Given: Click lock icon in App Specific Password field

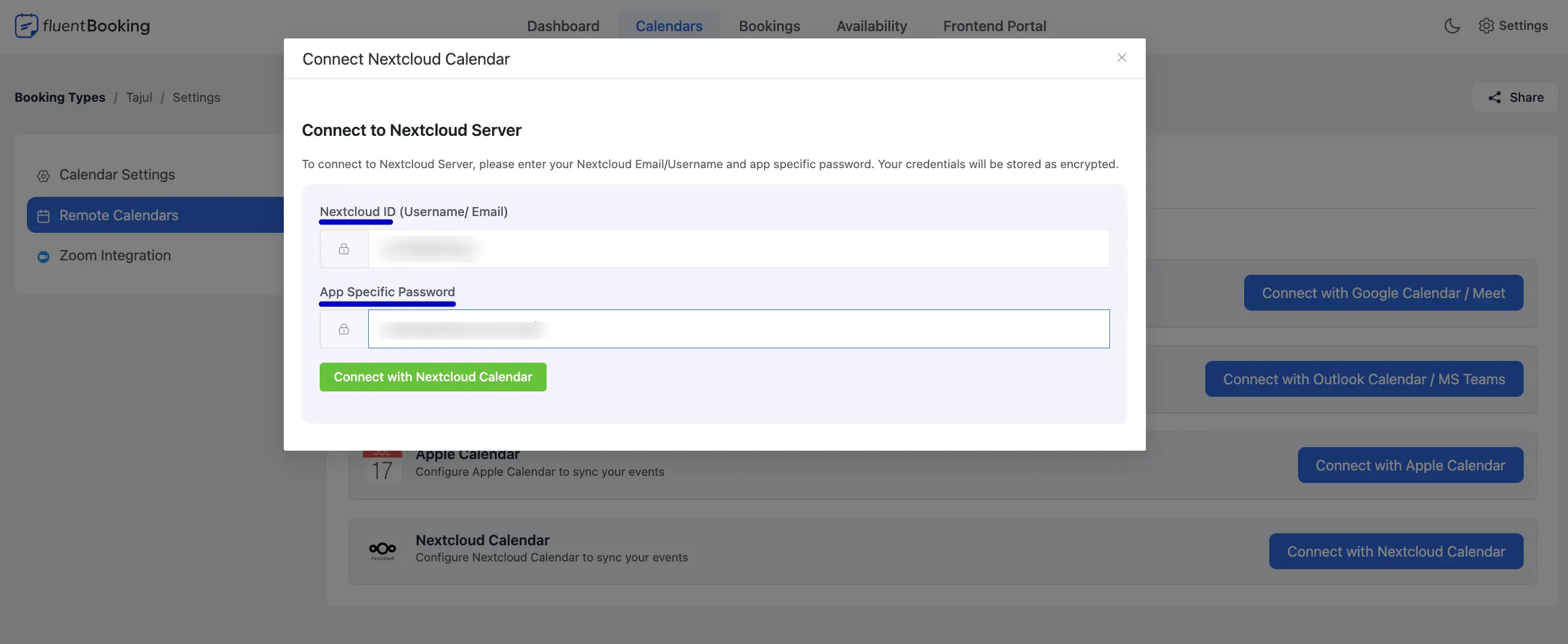Looking at the screenshot, I should click(344, 329).
